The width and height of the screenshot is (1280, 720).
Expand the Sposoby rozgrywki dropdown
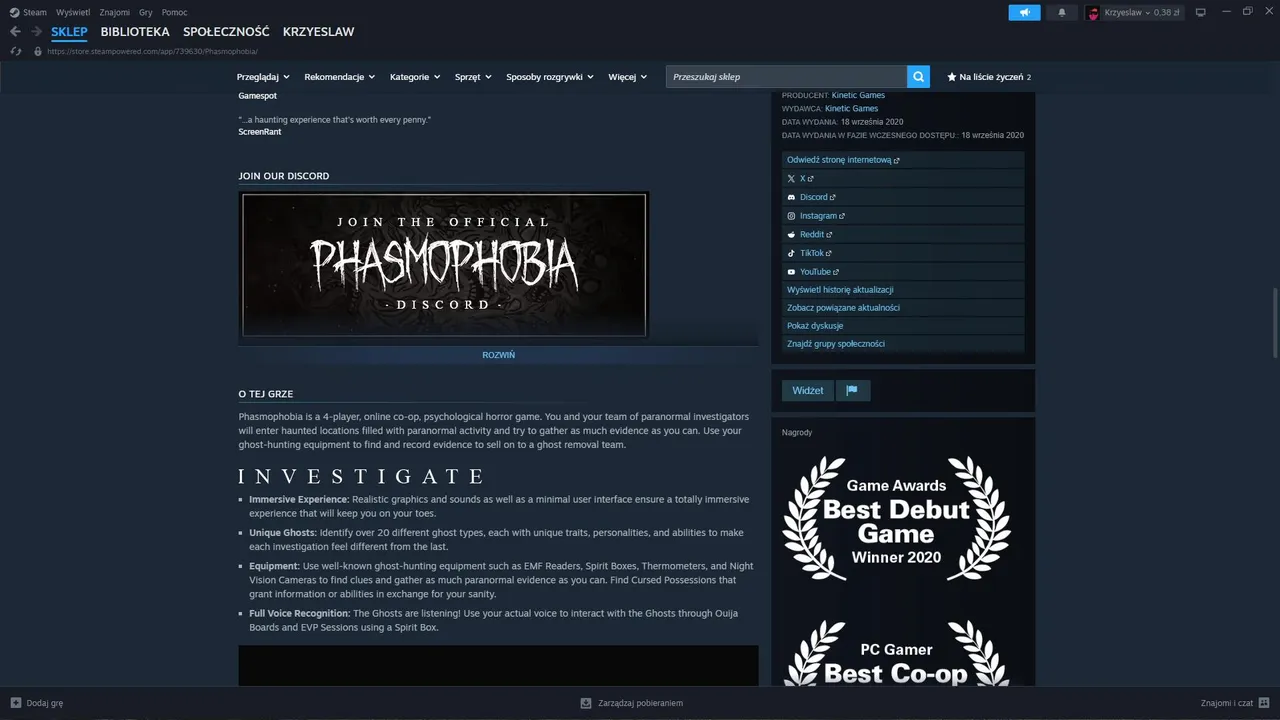pos(550,76)
